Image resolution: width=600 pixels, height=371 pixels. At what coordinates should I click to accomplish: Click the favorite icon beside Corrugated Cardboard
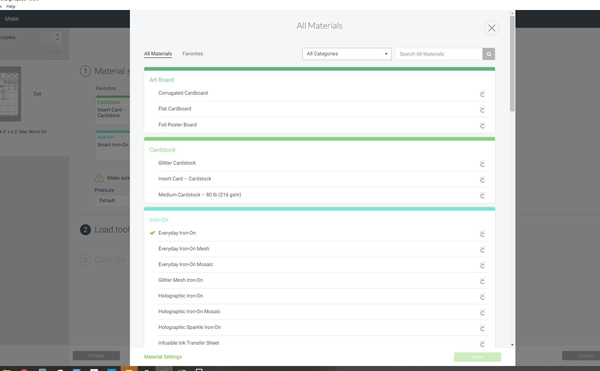482,94
